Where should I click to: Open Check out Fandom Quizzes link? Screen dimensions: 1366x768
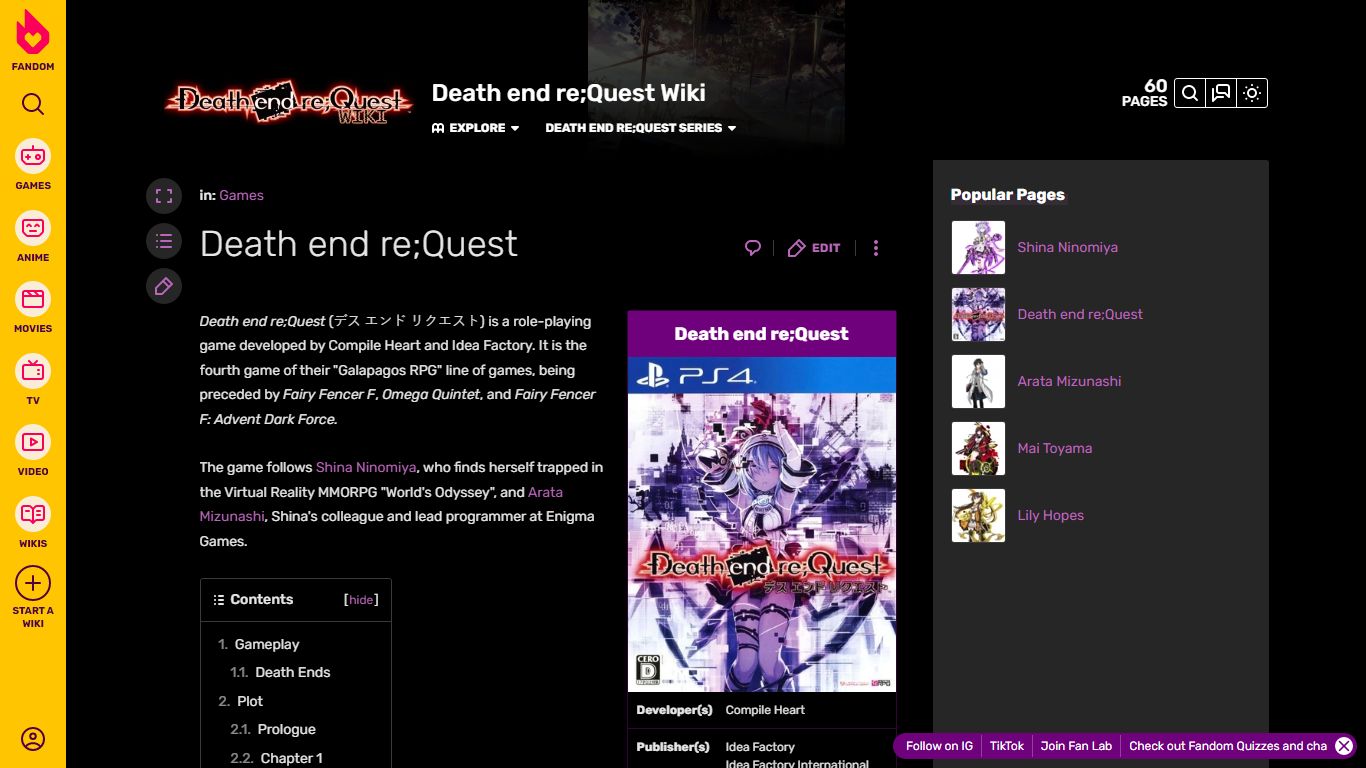1228,746
